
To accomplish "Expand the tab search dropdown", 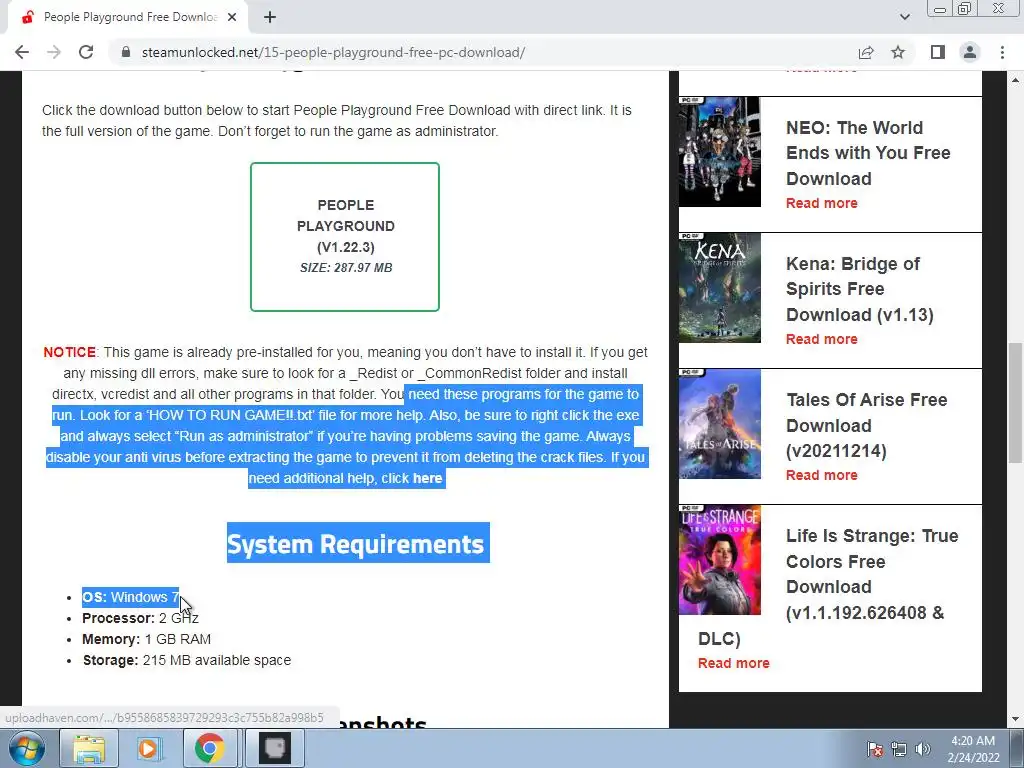I will (x=904, y=17).
